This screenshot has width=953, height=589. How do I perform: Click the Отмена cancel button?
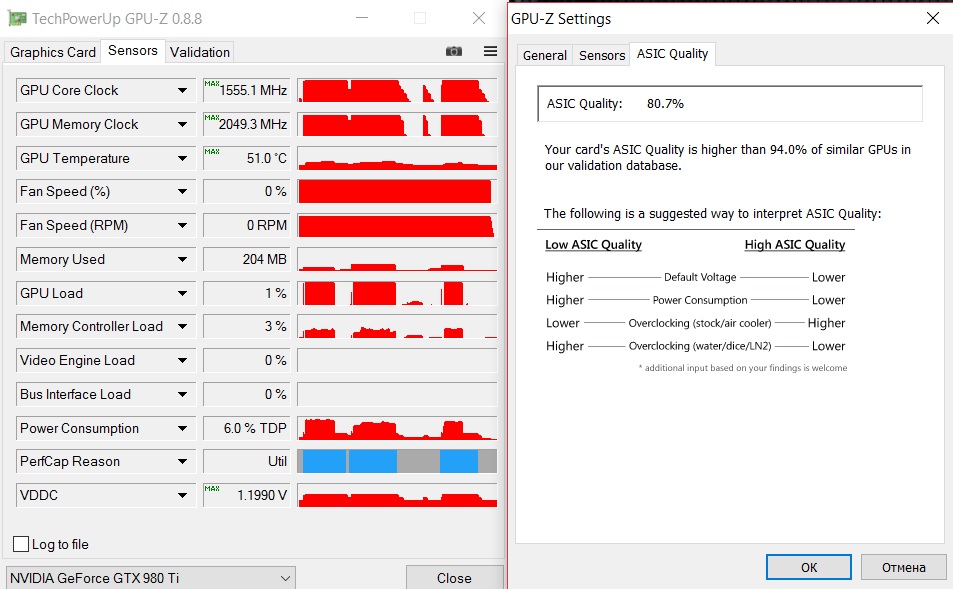click(903, 567)
